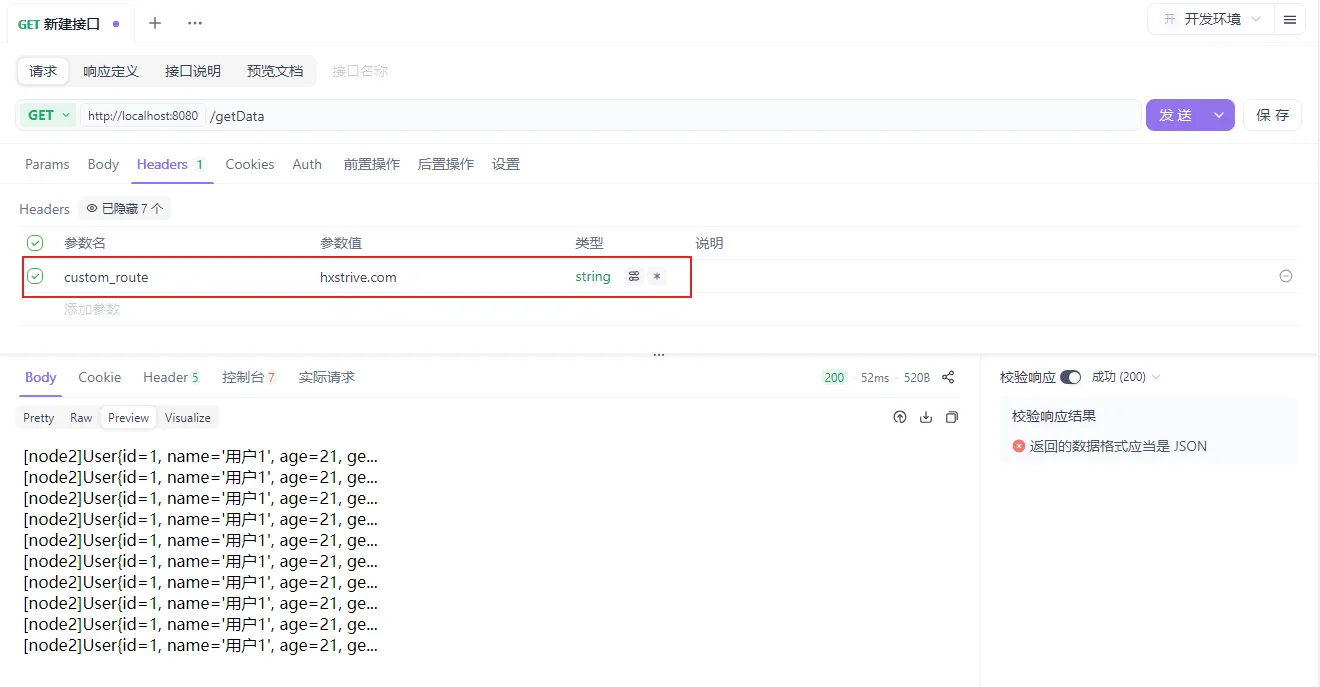Select the Pretty response view
The height and width of the screenshot is (687, 1320).
coord(39,418)
